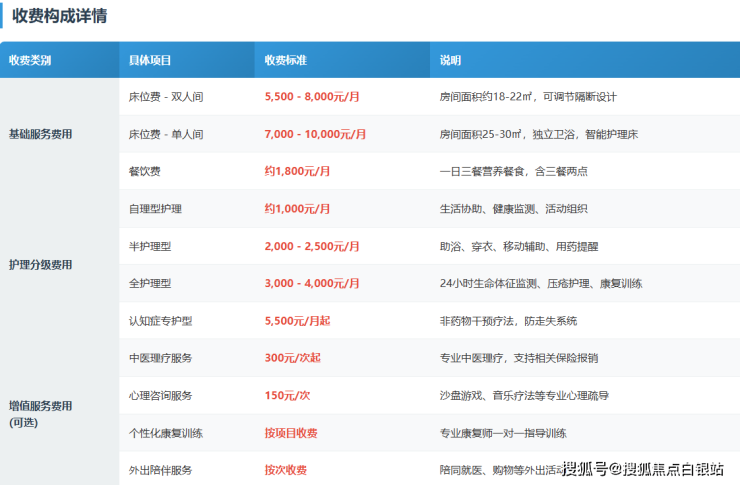Click the 约1,000元/月 self-care price
The image size is (740, 485).
pyautogui.click(x=297, y=209)
